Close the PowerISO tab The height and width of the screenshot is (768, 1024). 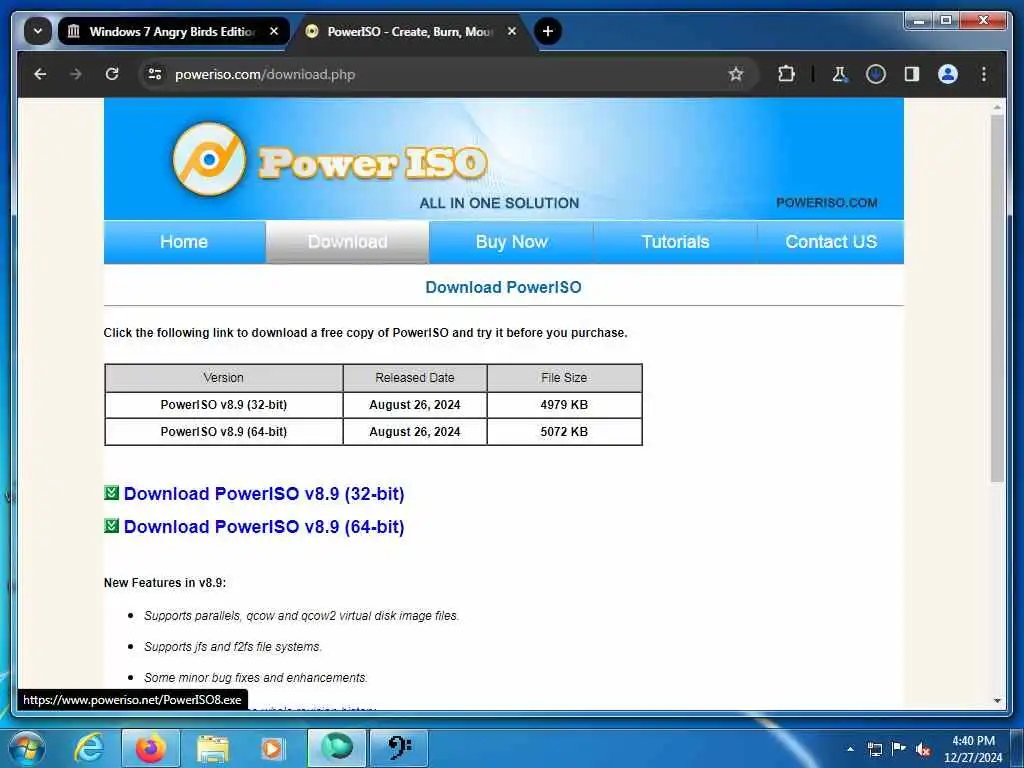pos(512,31)
